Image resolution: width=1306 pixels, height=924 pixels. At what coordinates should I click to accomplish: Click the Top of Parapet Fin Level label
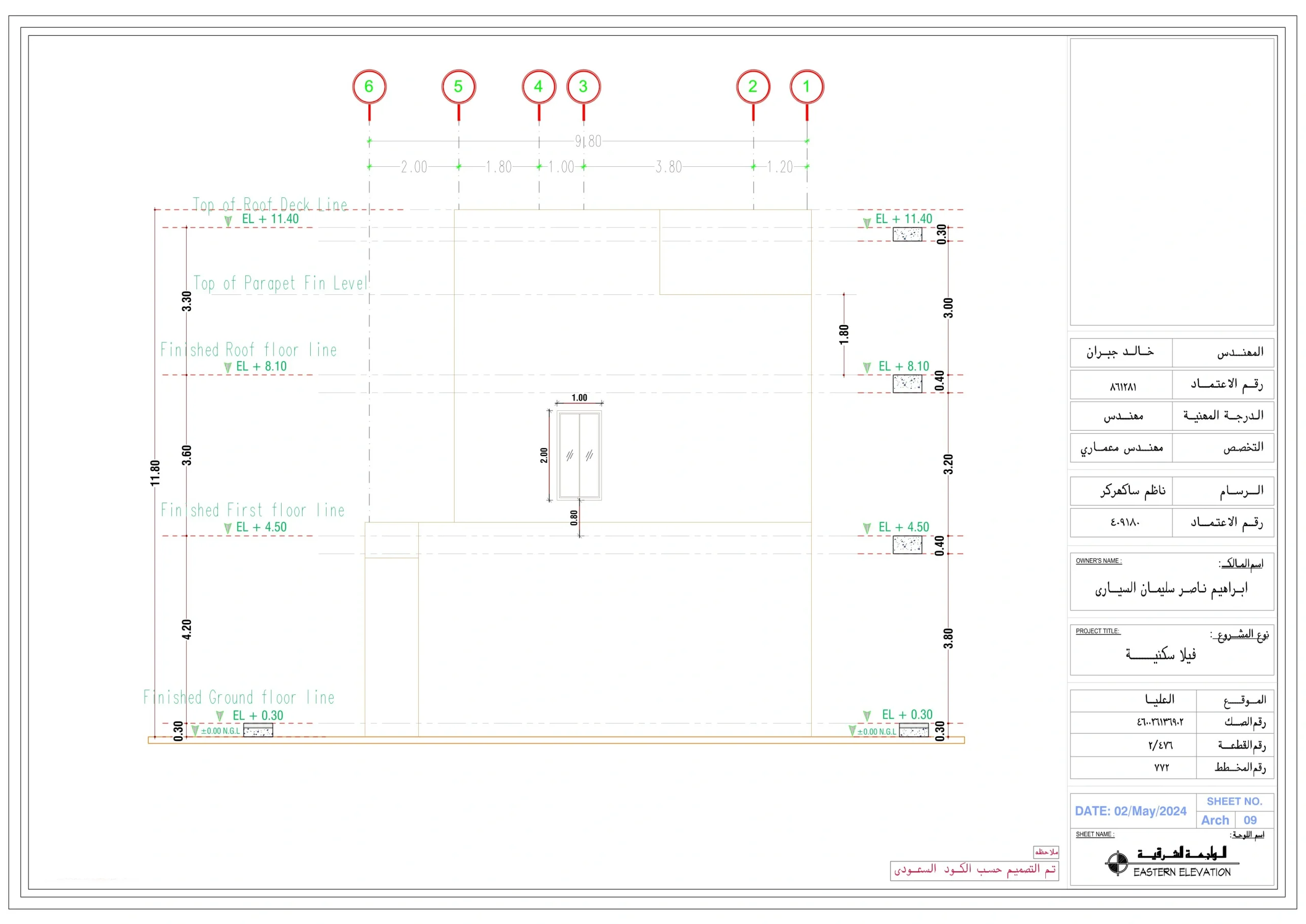(x=281, y=283)
